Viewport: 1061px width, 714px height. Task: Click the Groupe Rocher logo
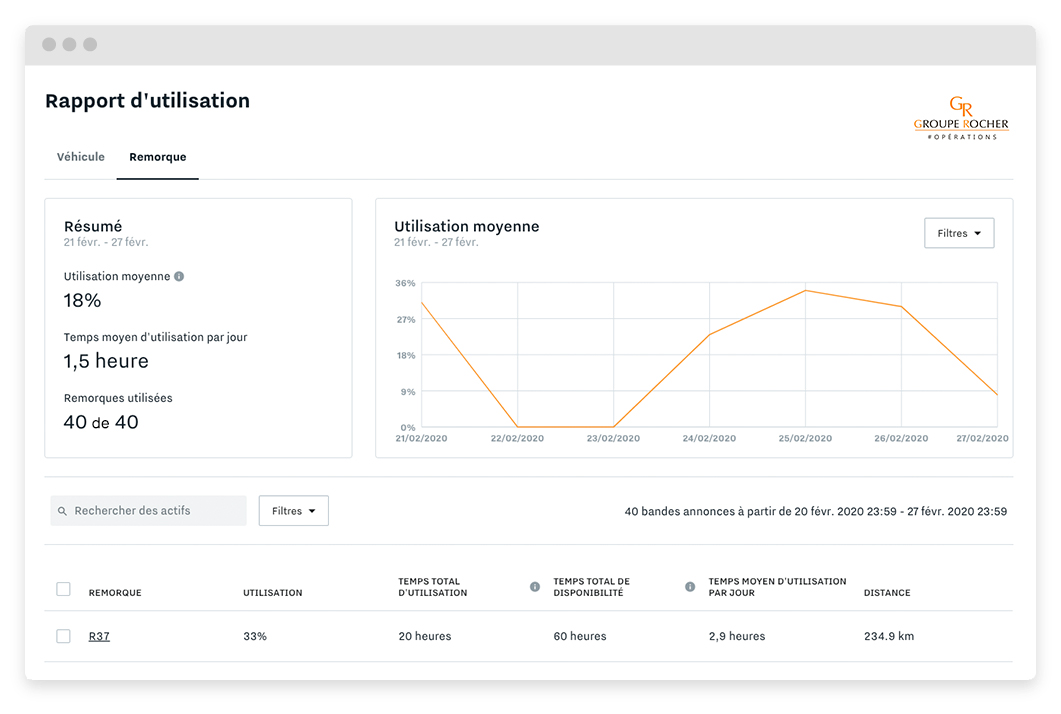pos(961,118)
